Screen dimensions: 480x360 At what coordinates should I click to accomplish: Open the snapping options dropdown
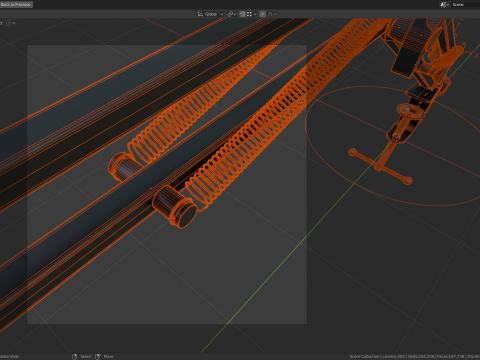tap(251, 14)
